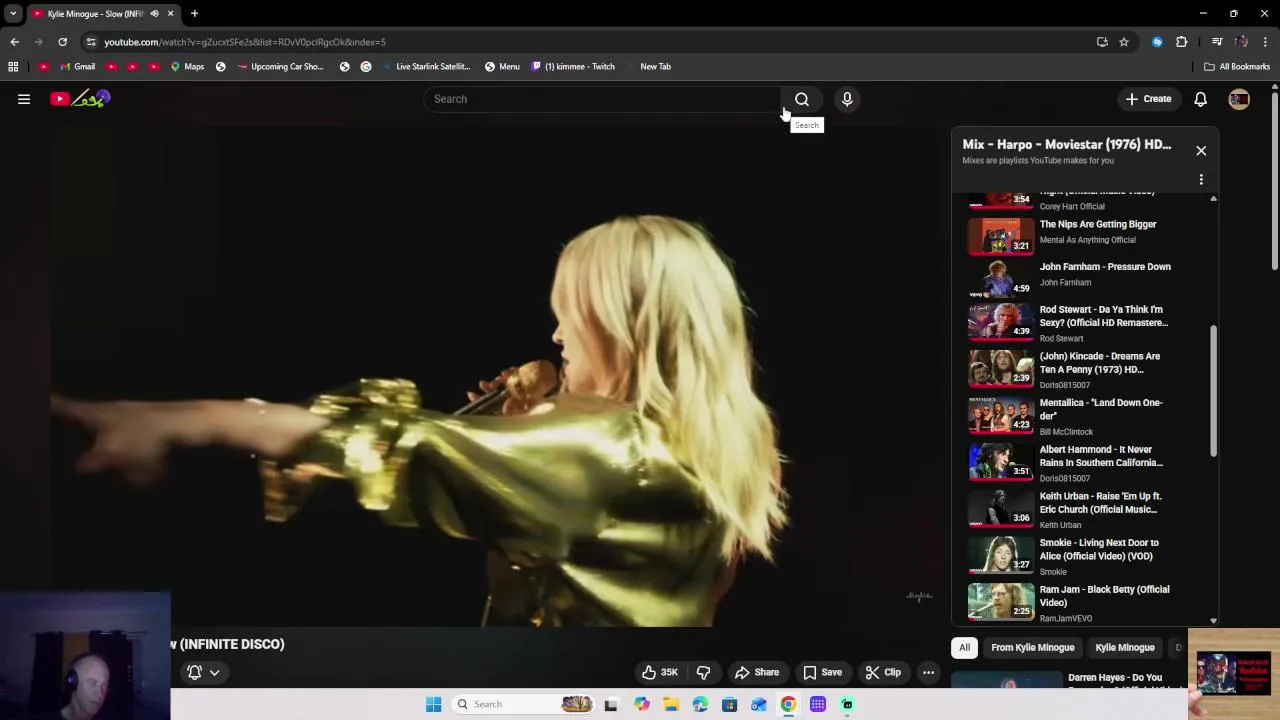Open the kimmee - Twitch bookmark
The height and width of the screenshot is (720, 1280).
click(x=573, y=66)
